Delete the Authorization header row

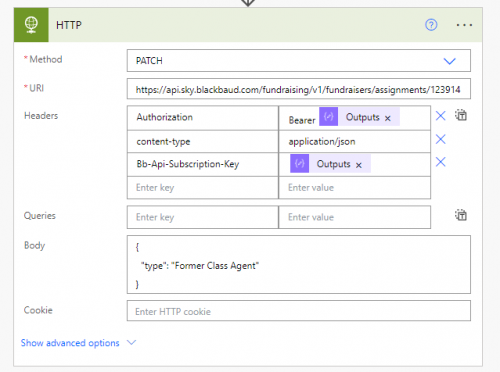point(440,116)
